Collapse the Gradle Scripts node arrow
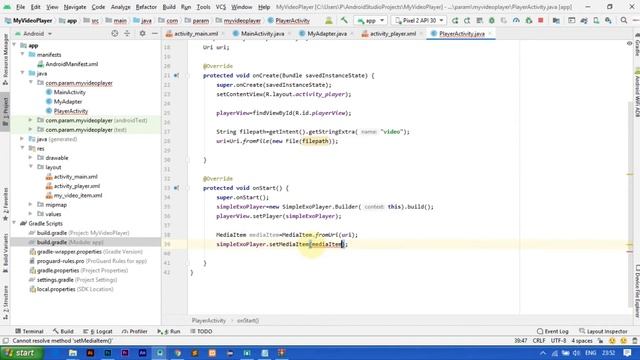Viewport: 640px width, 360px height. point(15,224)
